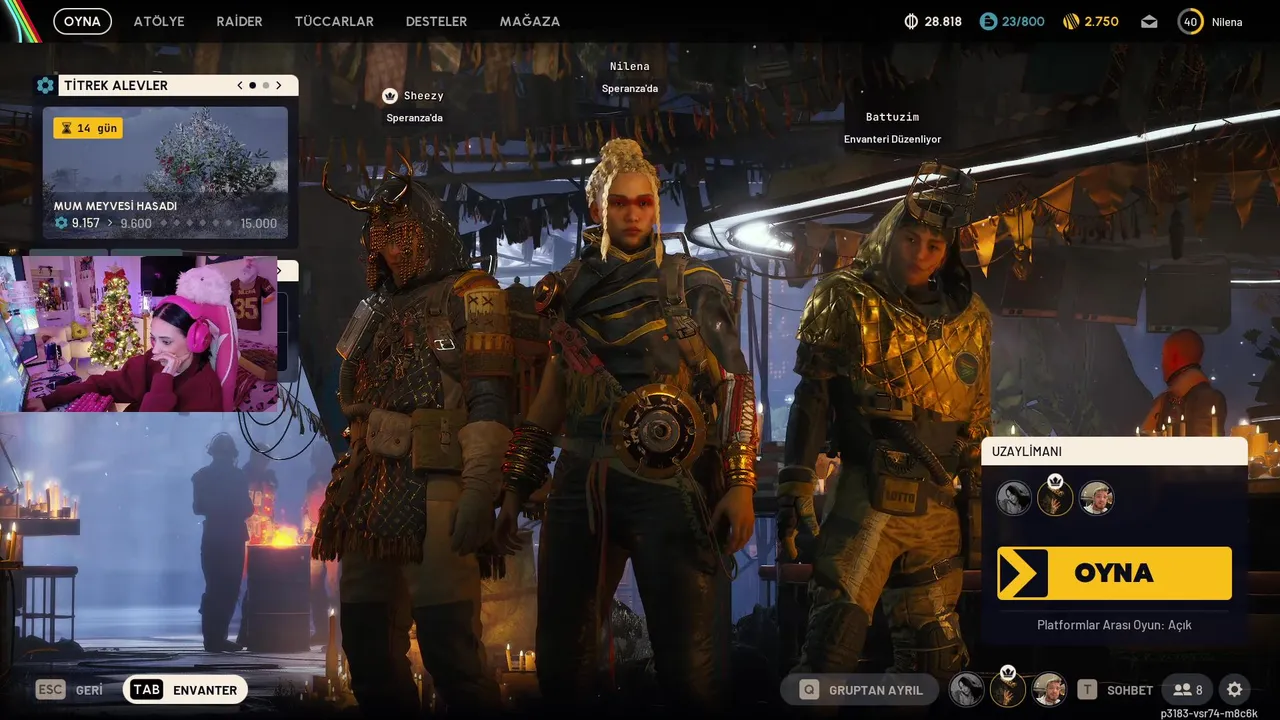Click the event progress bar 9.157 to 15.000
Screen dimensions: 1280x720
(166, 223)
